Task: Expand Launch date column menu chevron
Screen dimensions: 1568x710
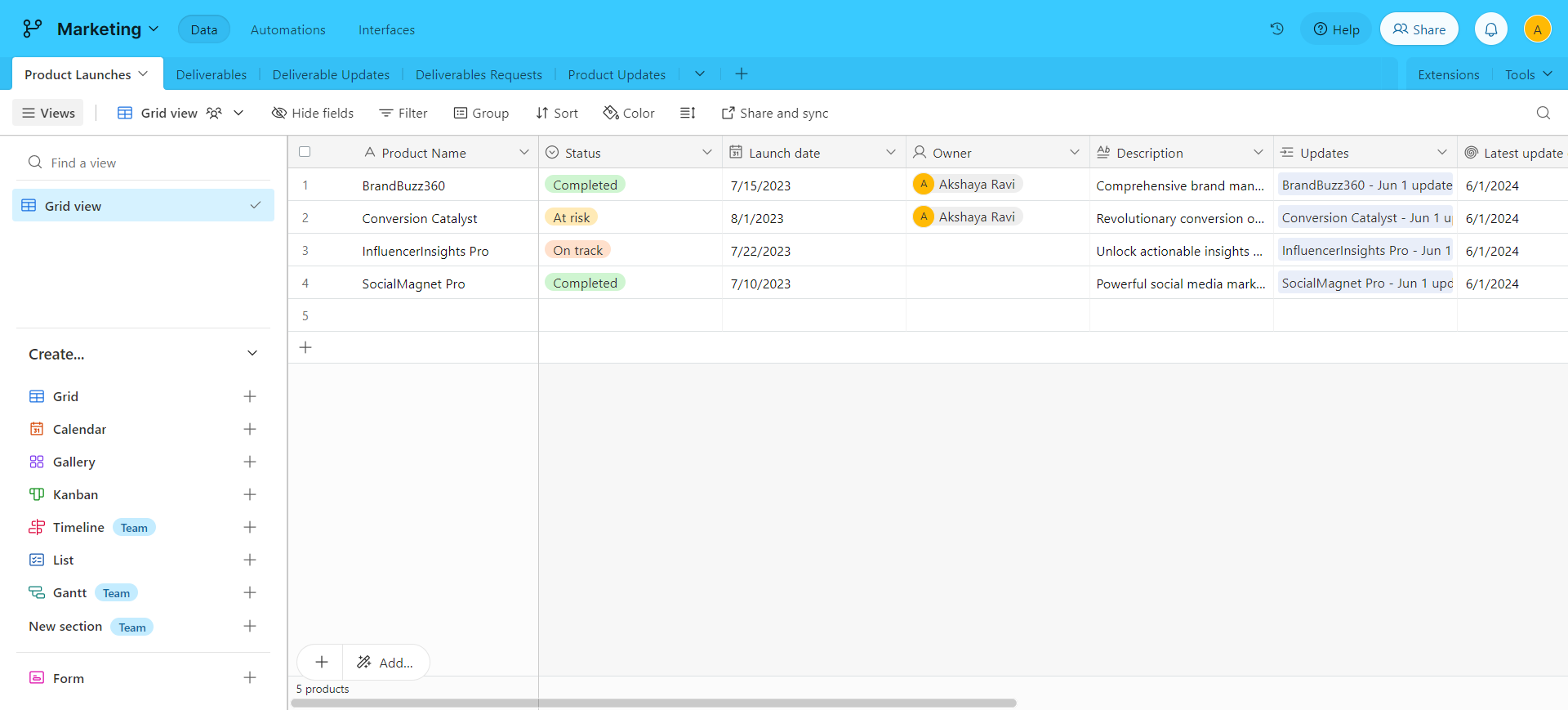Action: 891,152
